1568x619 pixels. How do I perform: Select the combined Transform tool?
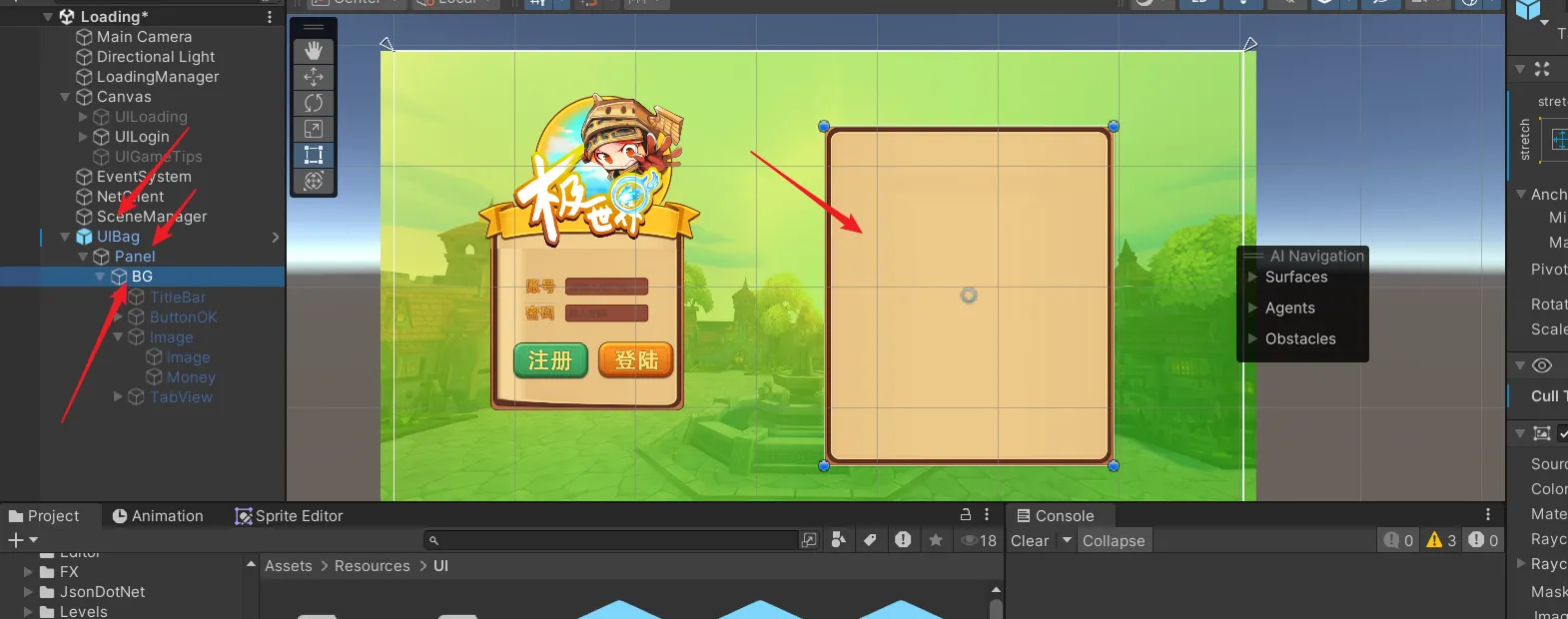(314, 181)
